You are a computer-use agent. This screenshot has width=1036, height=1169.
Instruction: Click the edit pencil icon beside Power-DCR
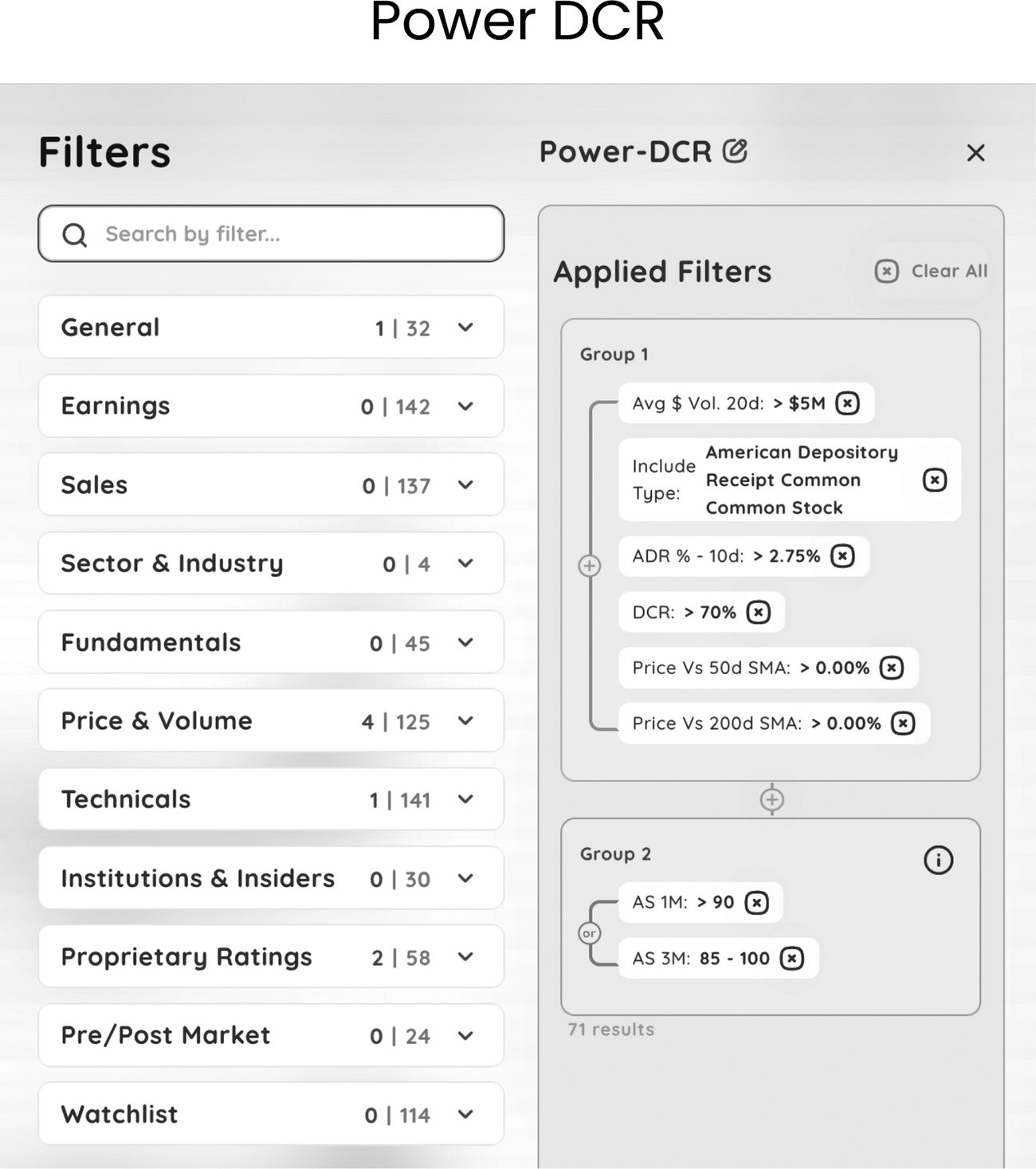[735, 151]
